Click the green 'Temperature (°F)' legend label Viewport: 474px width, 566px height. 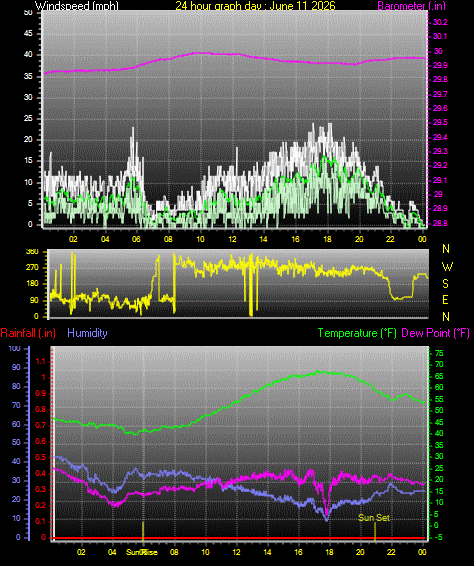pos(357,333)
